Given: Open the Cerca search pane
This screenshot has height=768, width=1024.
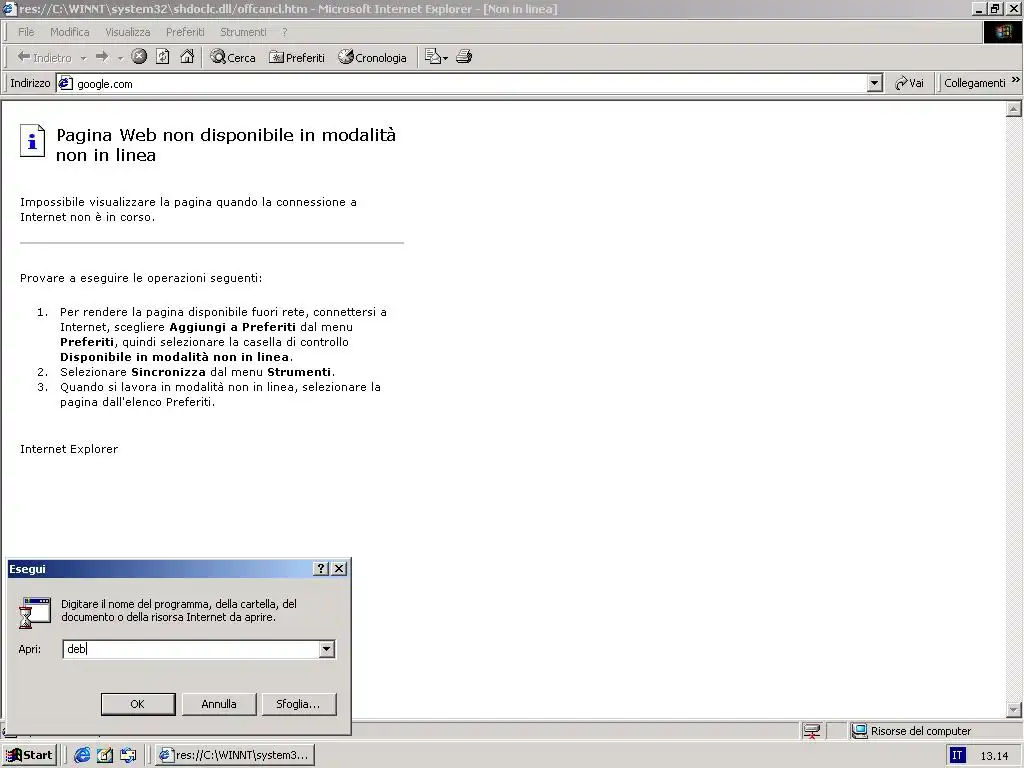Looking at the screenshot, I should [x=232, y=57].
